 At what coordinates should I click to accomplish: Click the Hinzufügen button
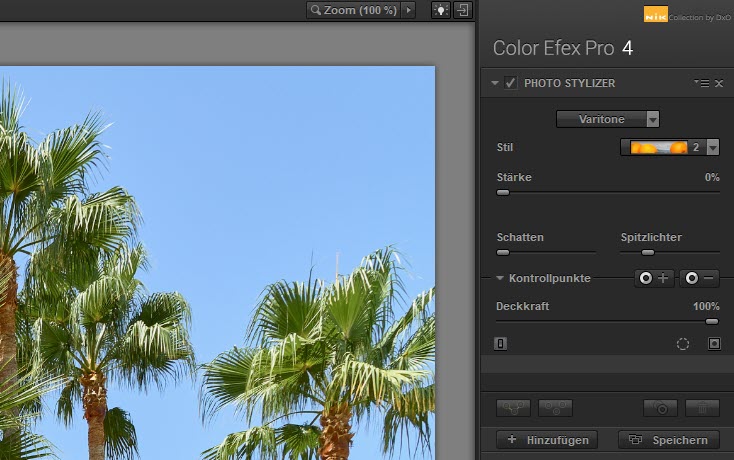547,440
